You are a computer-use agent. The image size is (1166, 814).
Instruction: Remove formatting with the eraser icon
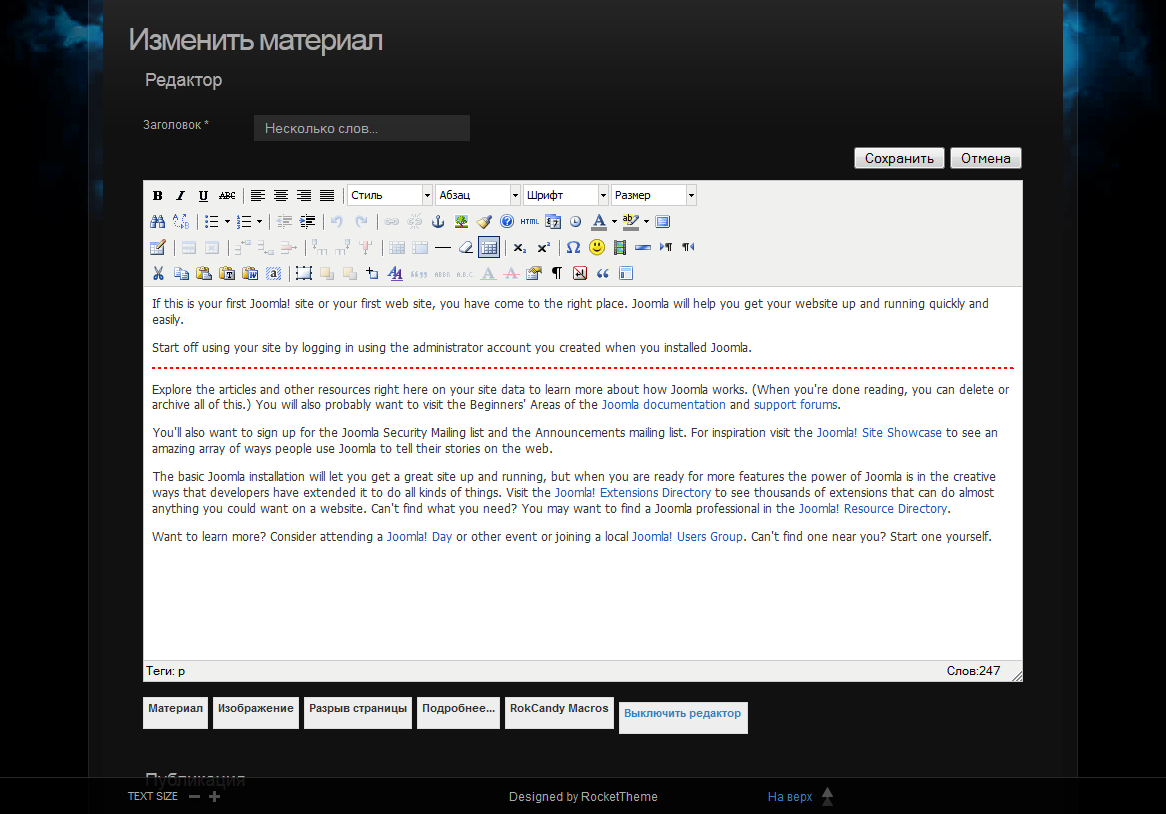pos(466,248)
